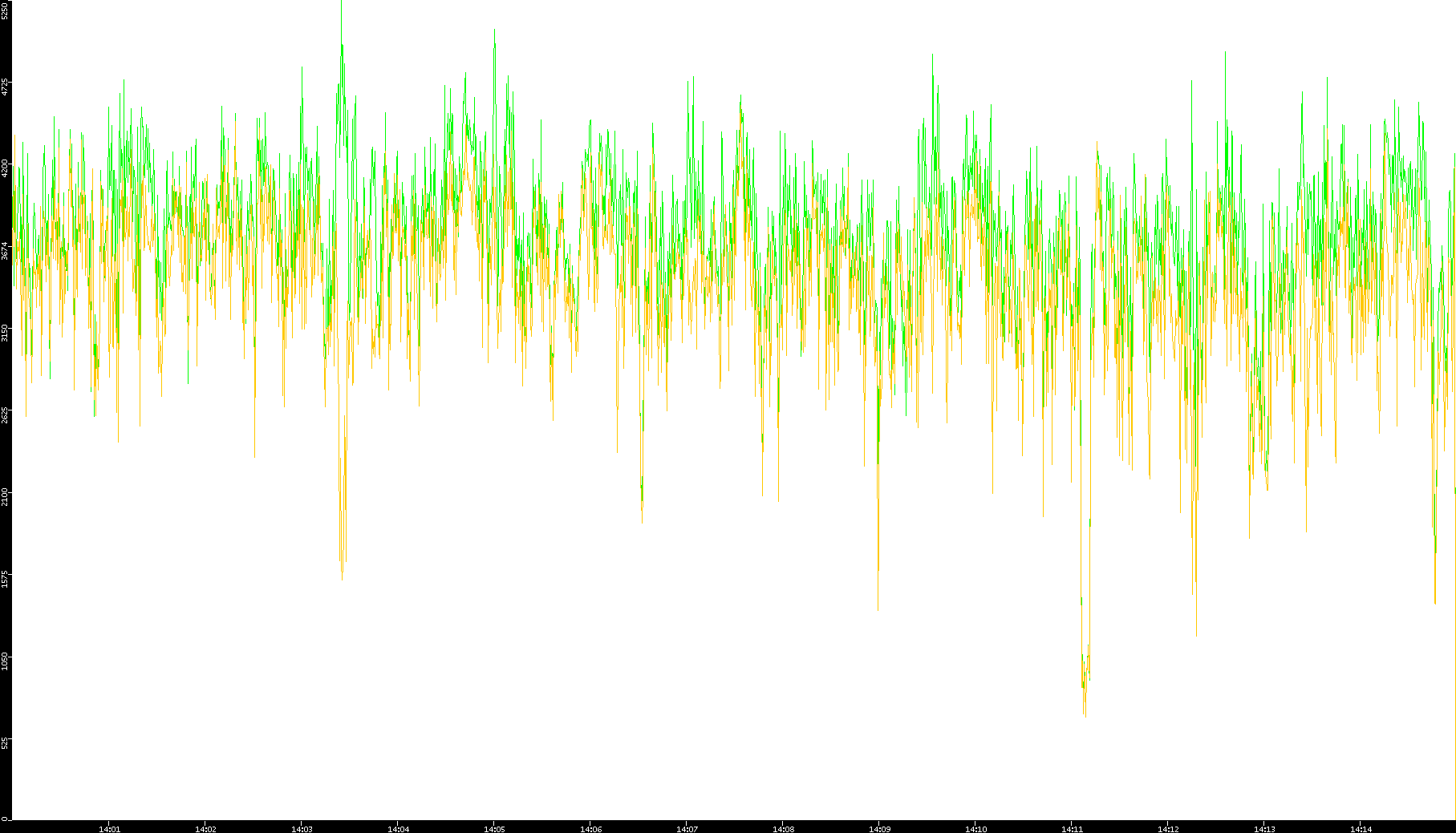Select the 14:14 time label
The width and height of the screenshot is (1456, 833).
[1361, 829]
